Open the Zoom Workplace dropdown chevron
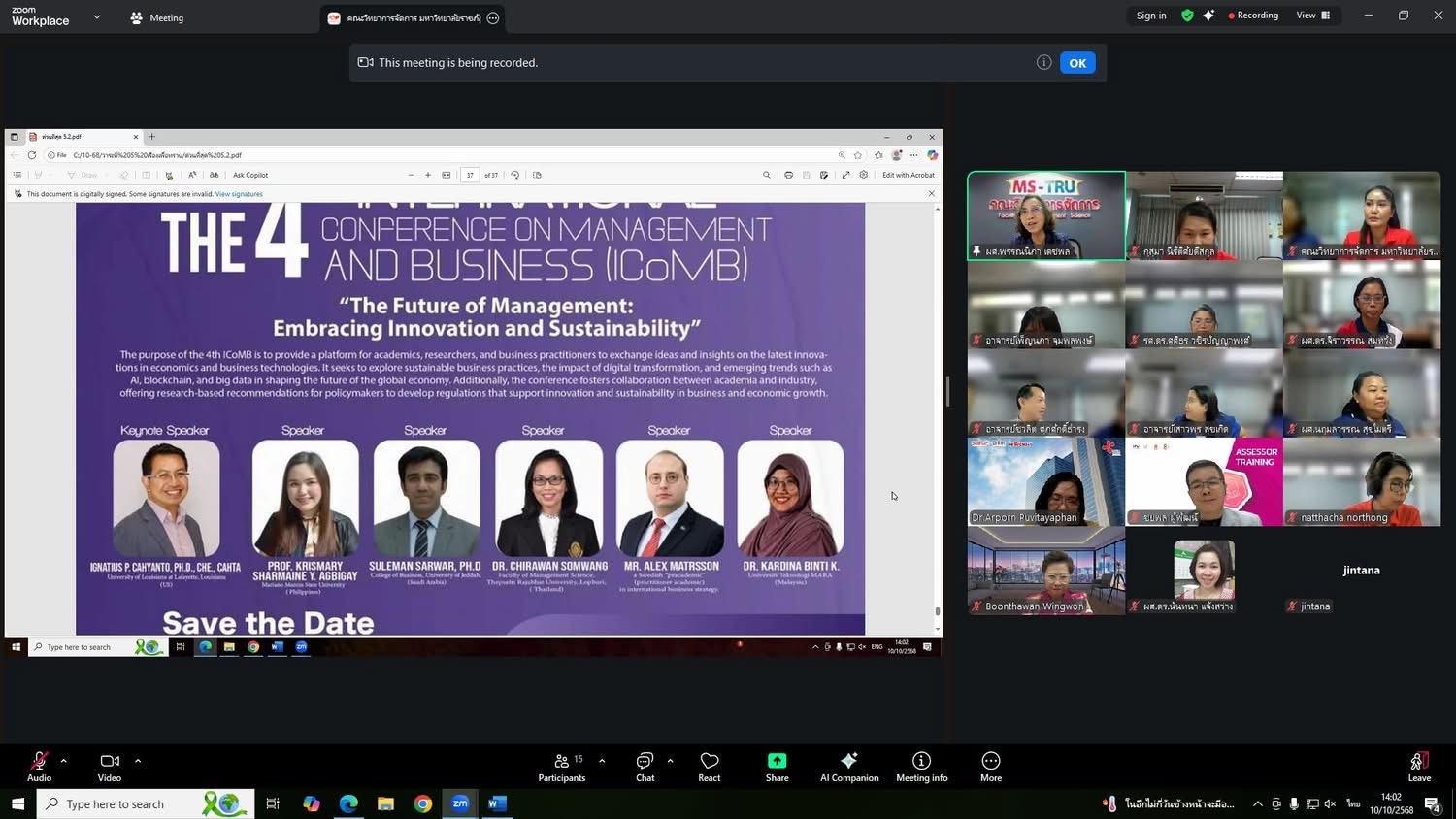The width and height of the screenshot is (1456, 819). pos(96,17)
